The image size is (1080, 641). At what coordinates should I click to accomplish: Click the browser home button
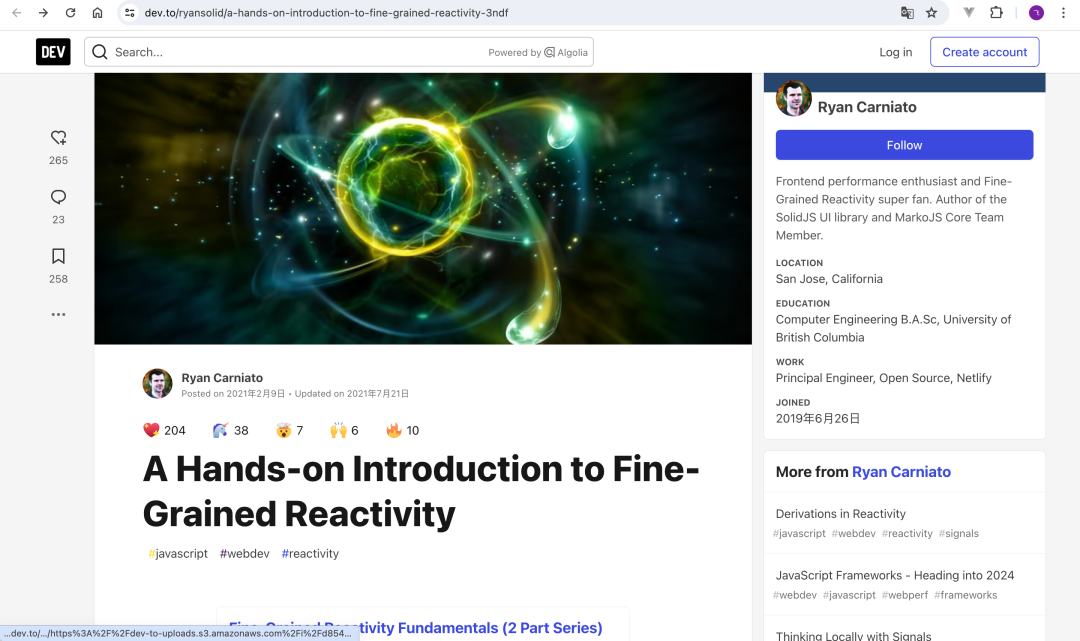click(x=97, y=13)
